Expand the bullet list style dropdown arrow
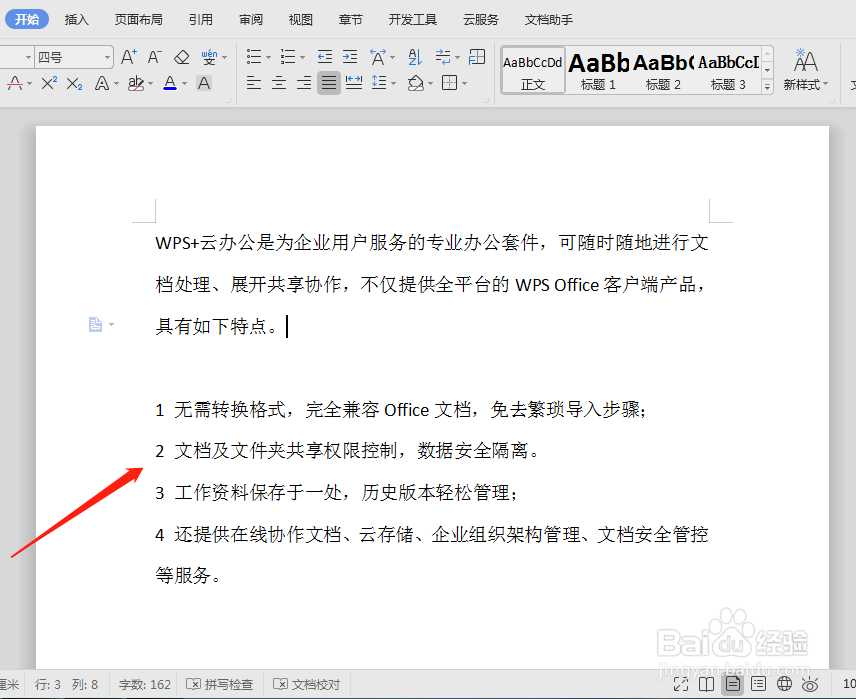 (269, 57)
